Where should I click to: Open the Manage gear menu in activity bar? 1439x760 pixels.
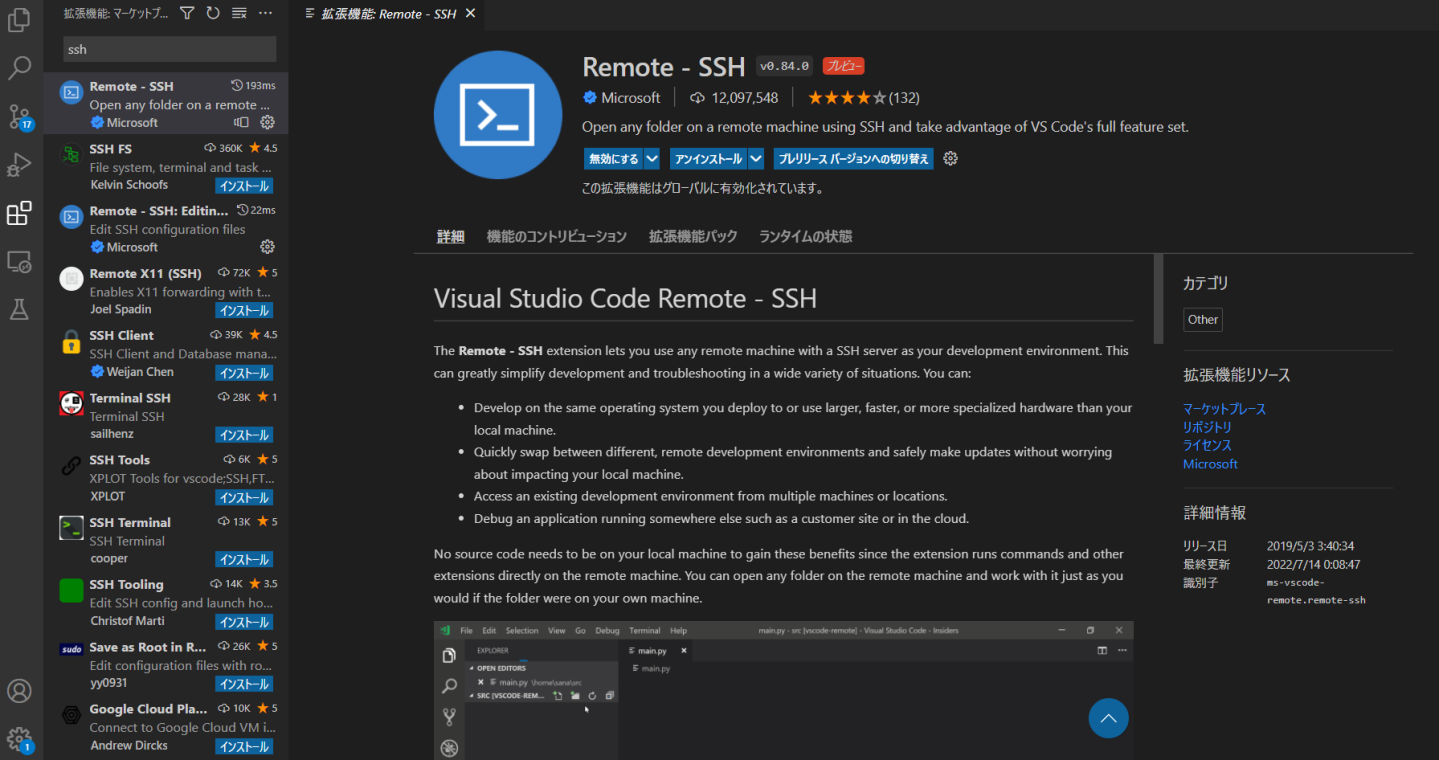pyautogui.click(x=20, y=740)
